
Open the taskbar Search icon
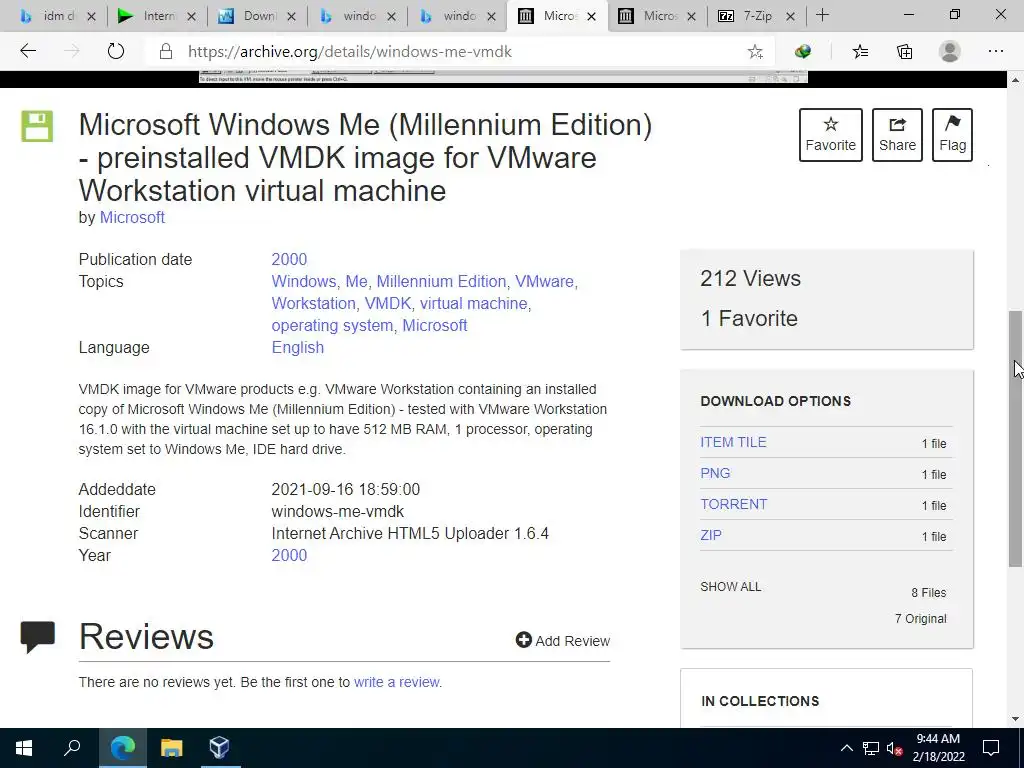[x=72, y=748]
